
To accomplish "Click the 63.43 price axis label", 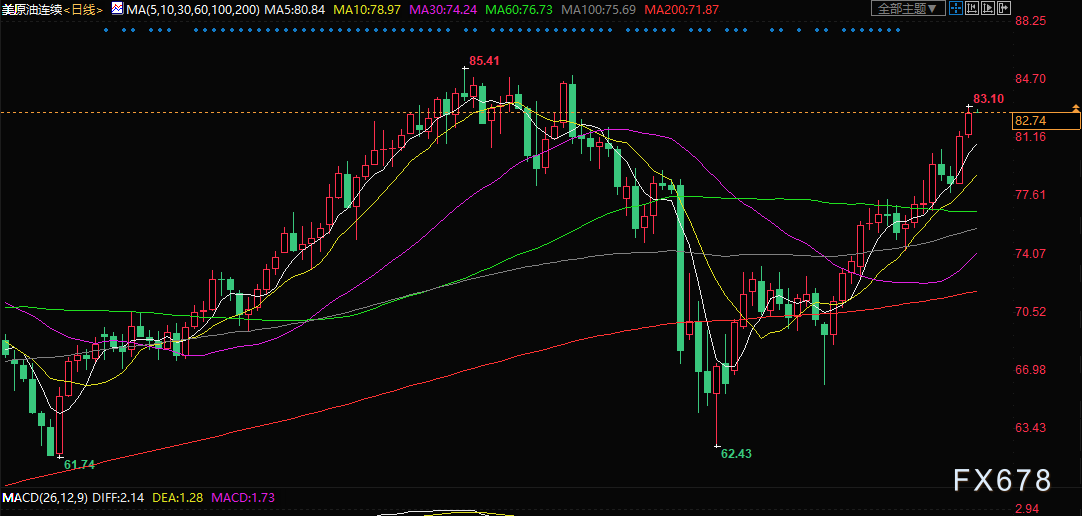I will [x=1031, y=428].
